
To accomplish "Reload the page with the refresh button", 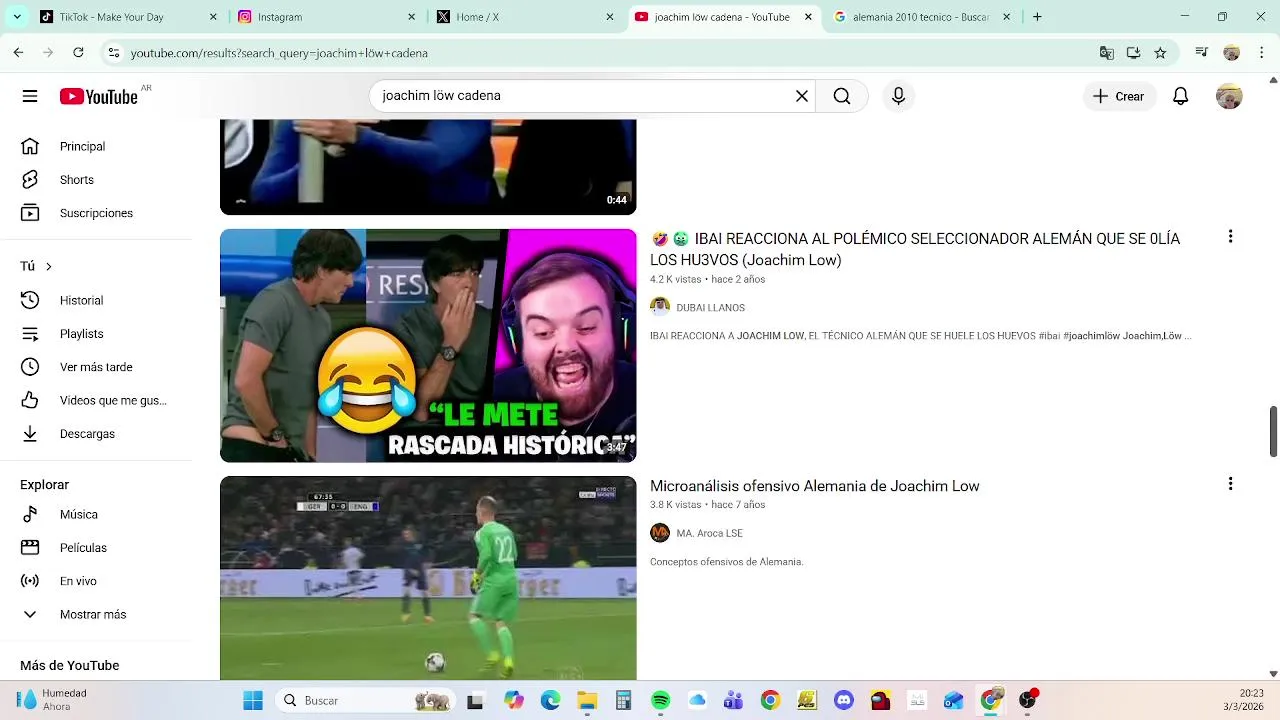I will (x=78, y=53).
